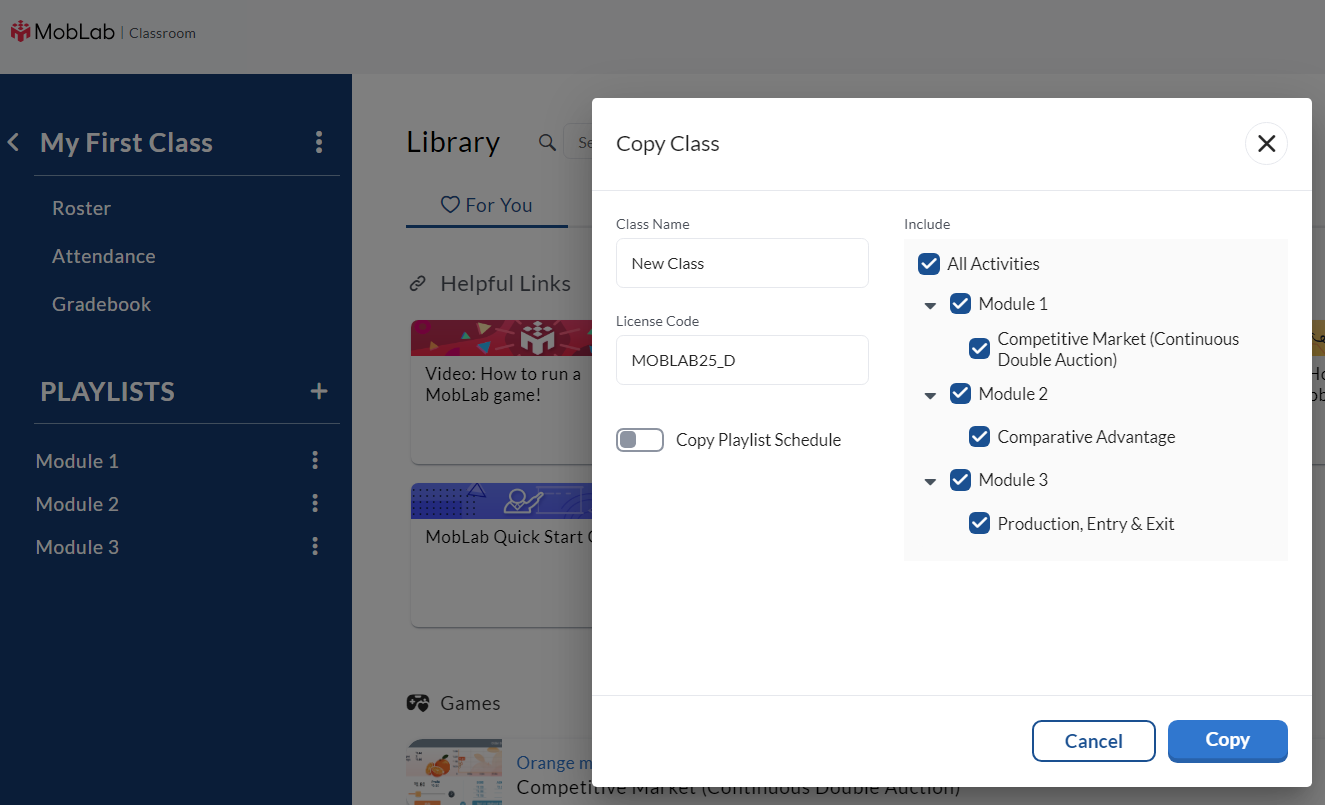This screenshot has width=1325, height=805.
Task: Select the Module 1 playlist in sidebar
Action: 77,461
